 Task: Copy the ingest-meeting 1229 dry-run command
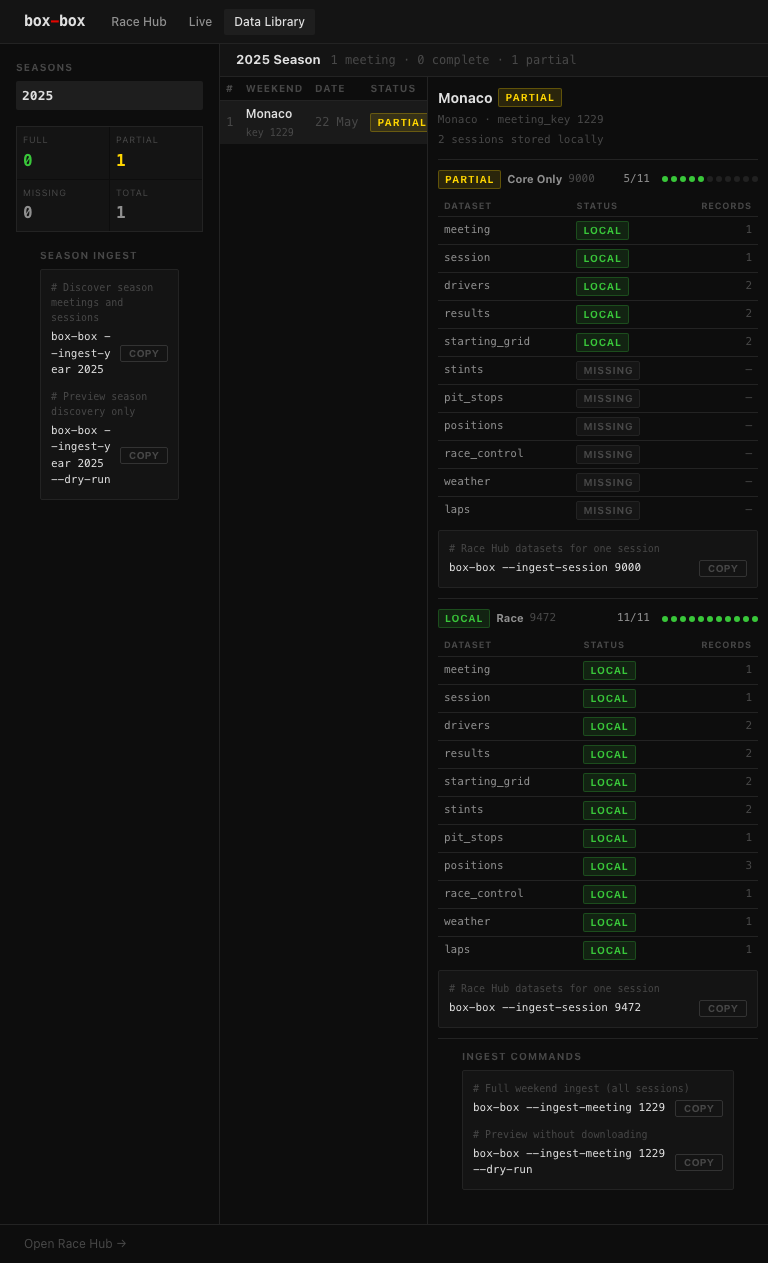tap(699, 1162)
